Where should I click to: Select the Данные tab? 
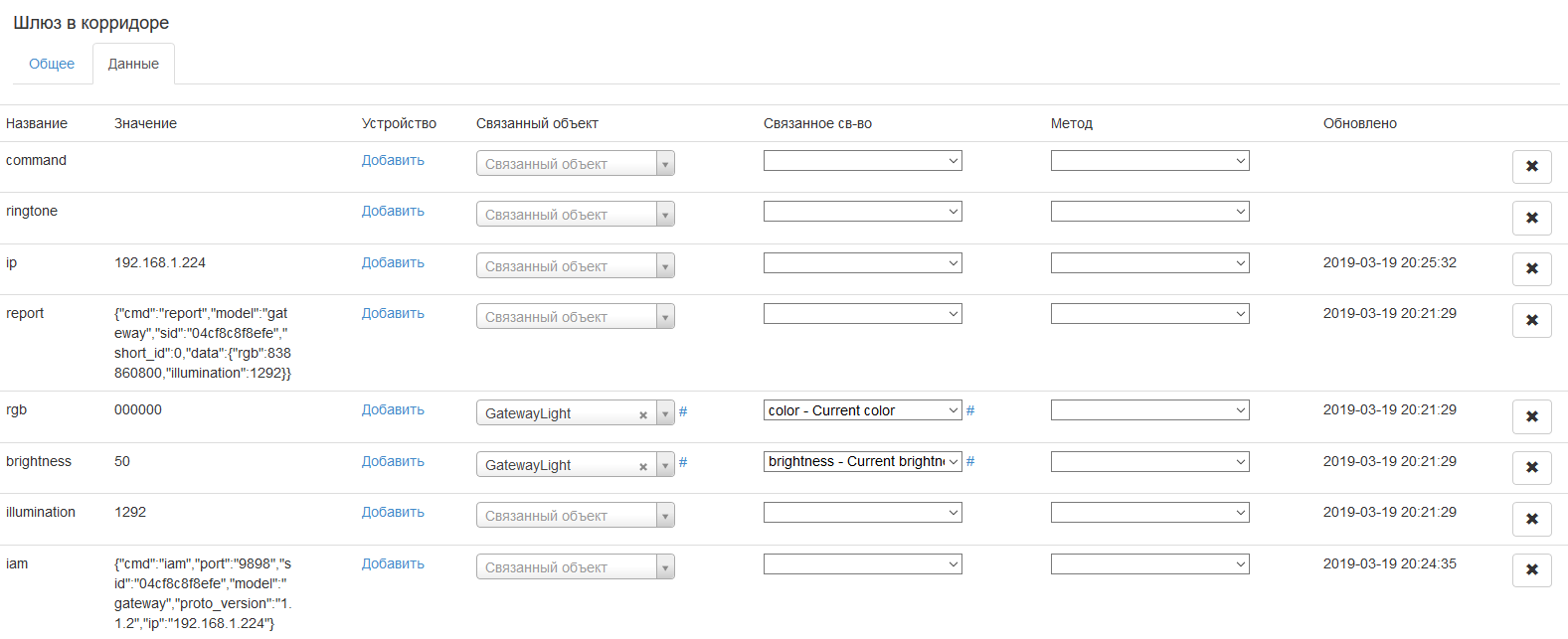133,64
